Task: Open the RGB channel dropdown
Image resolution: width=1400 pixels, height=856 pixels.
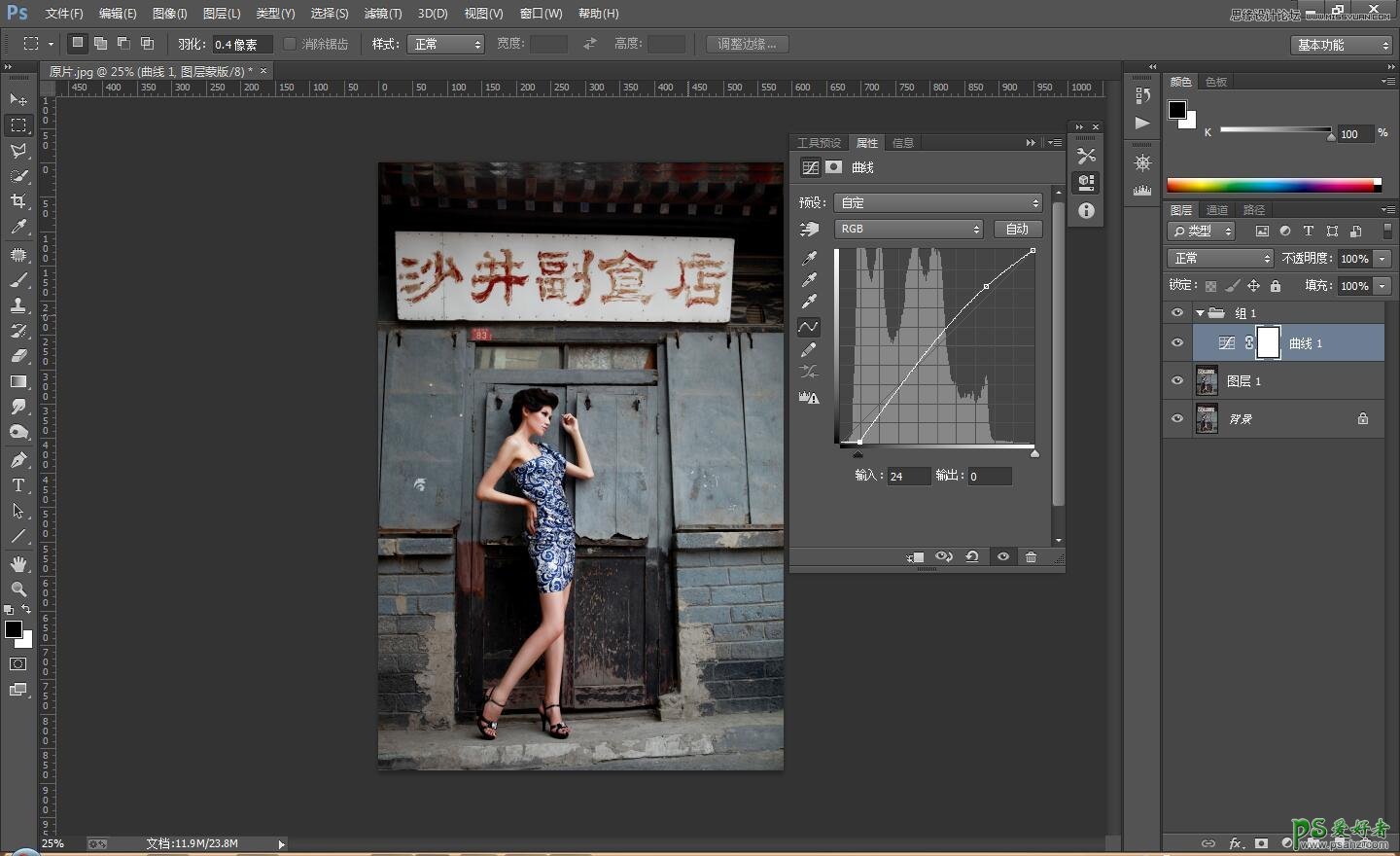Action: 909,229
